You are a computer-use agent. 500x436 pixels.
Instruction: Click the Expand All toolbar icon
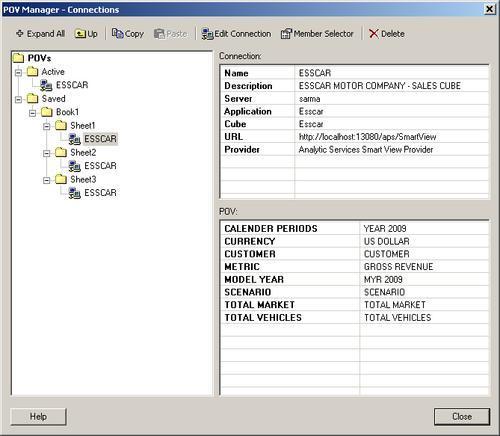(x=20, y=34)
